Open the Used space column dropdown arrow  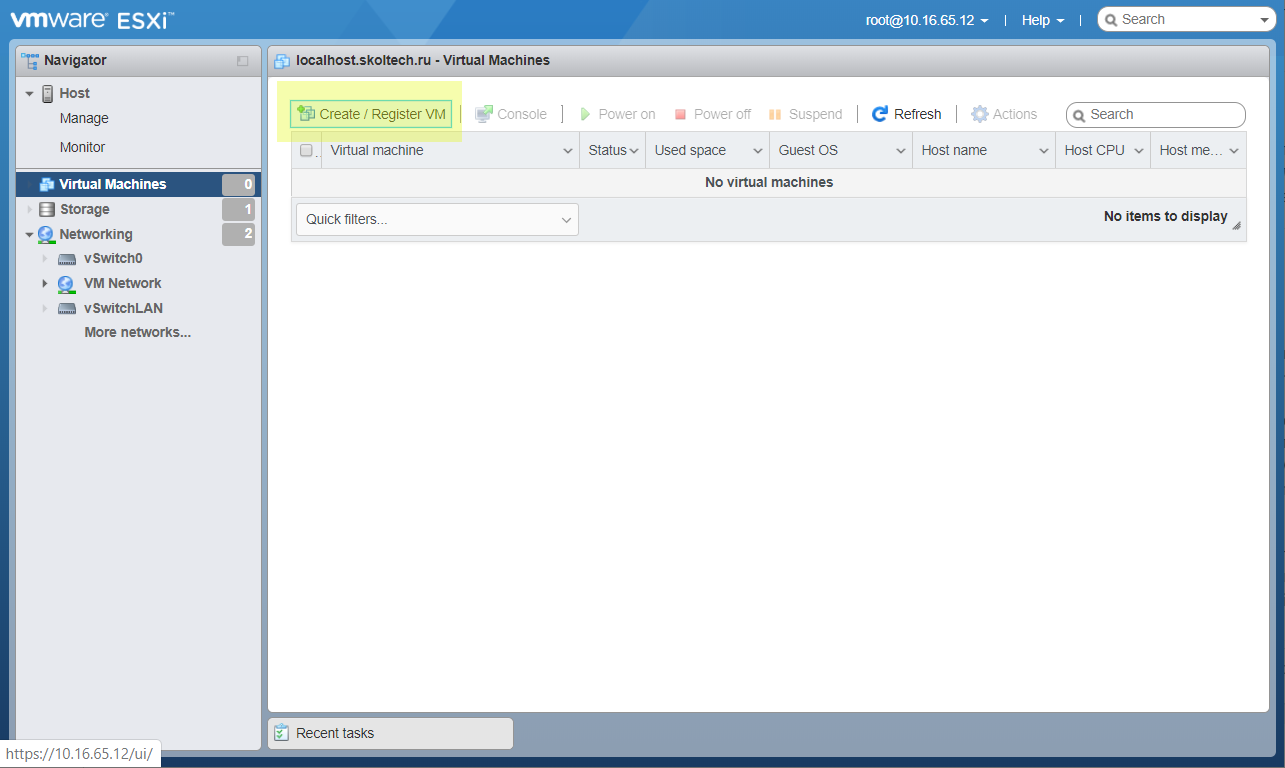pyautogui.click(x=758, y=151)
